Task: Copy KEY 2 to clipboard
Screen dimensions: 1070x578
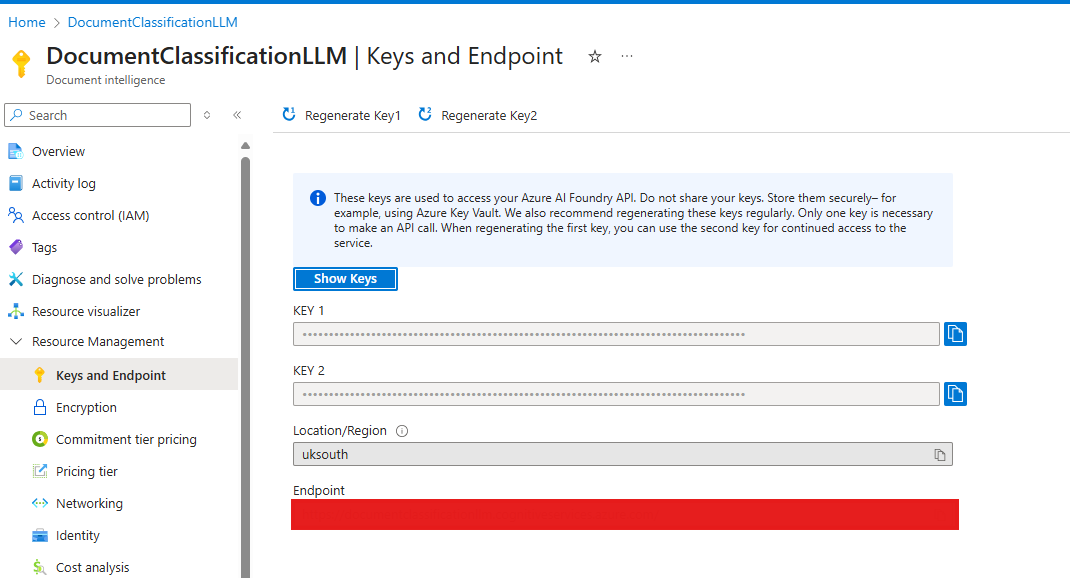Action: (955, 394)
